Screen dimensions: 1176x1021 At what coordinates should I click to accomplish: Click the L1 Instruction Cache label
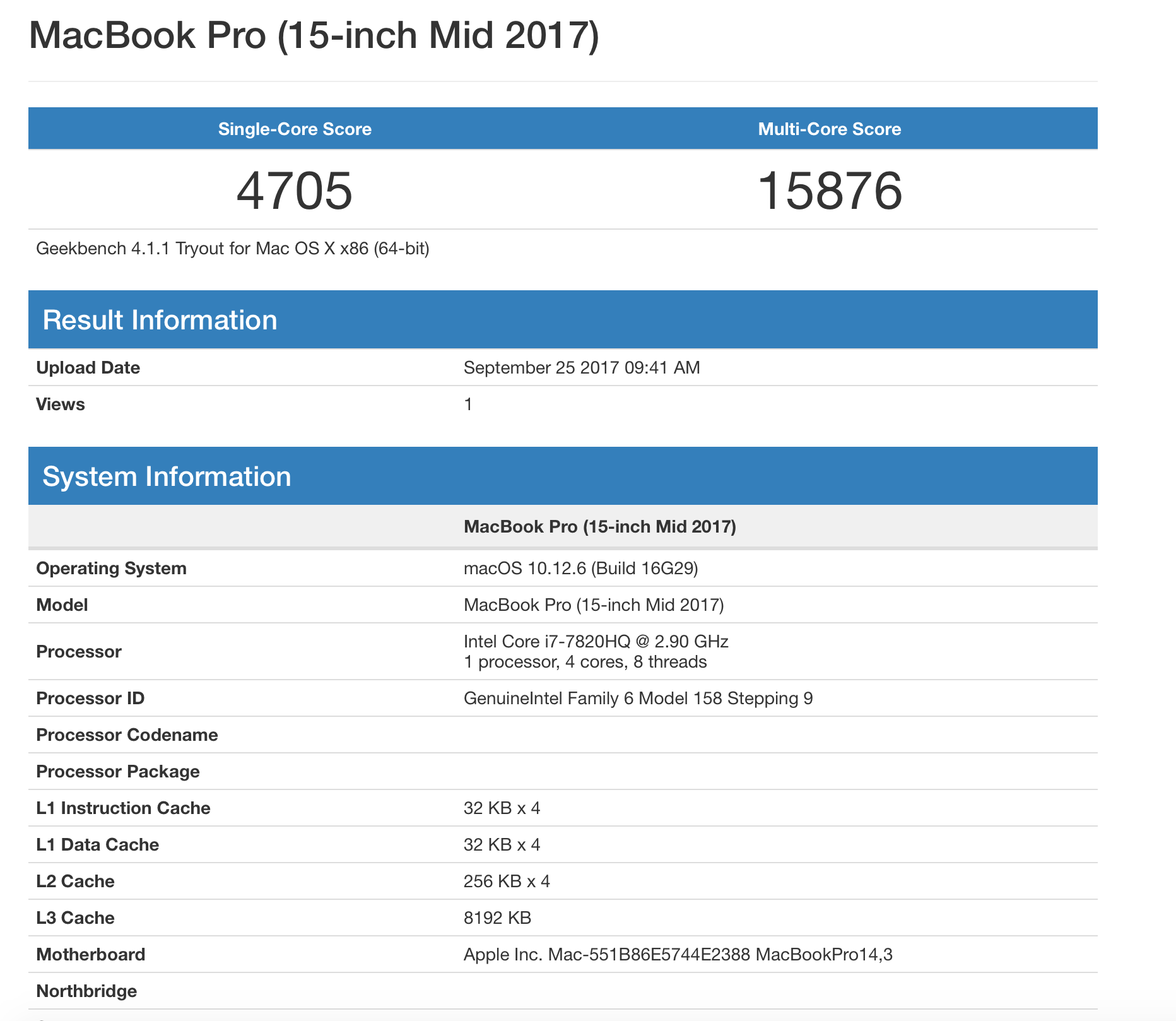(x=124, y=808)
